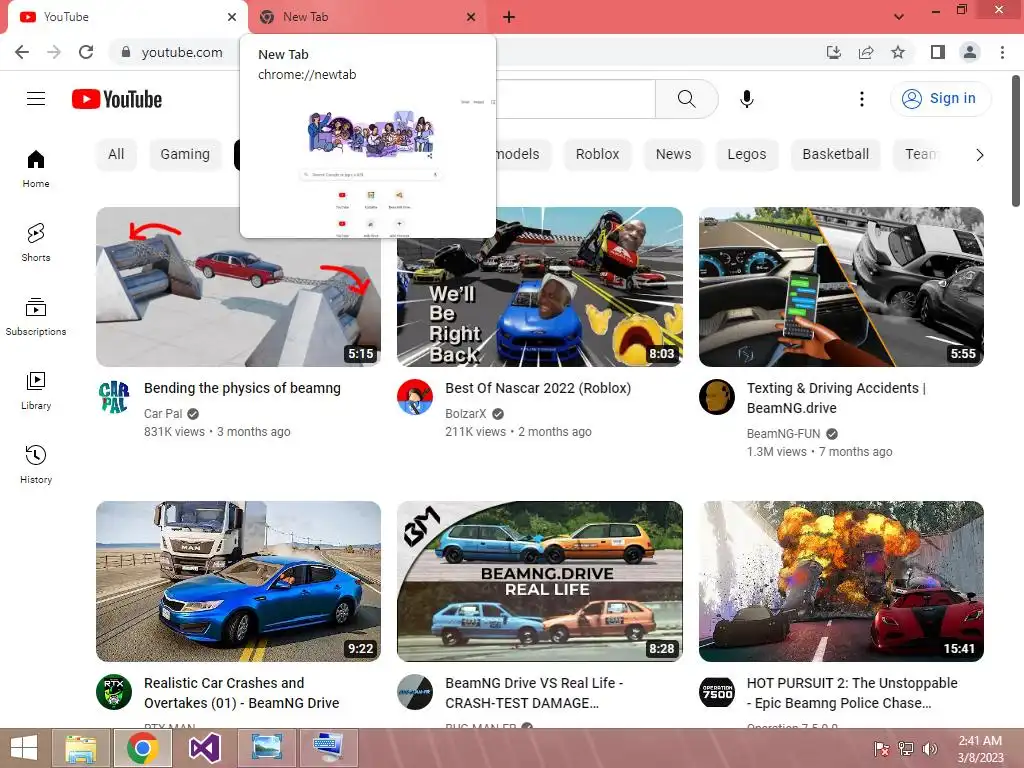Close the New Tab browser tab

click(x=472, y=17)
